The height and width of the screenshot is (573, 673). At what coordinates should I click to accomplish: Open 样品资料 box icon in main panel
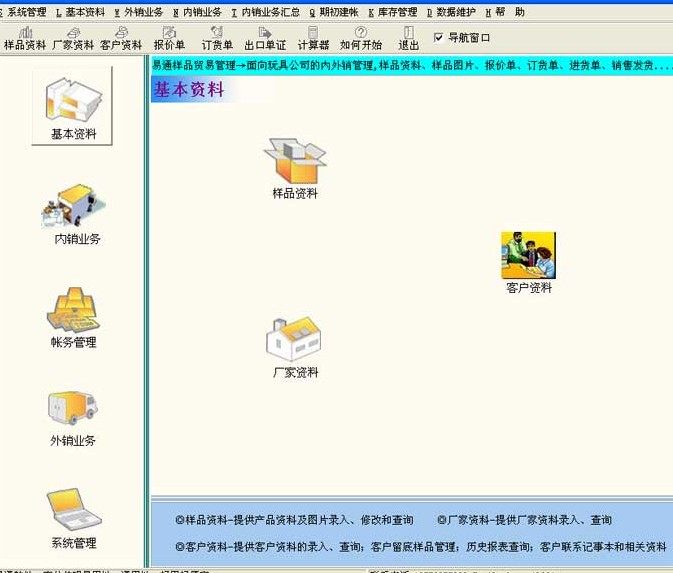pos(295,166)
